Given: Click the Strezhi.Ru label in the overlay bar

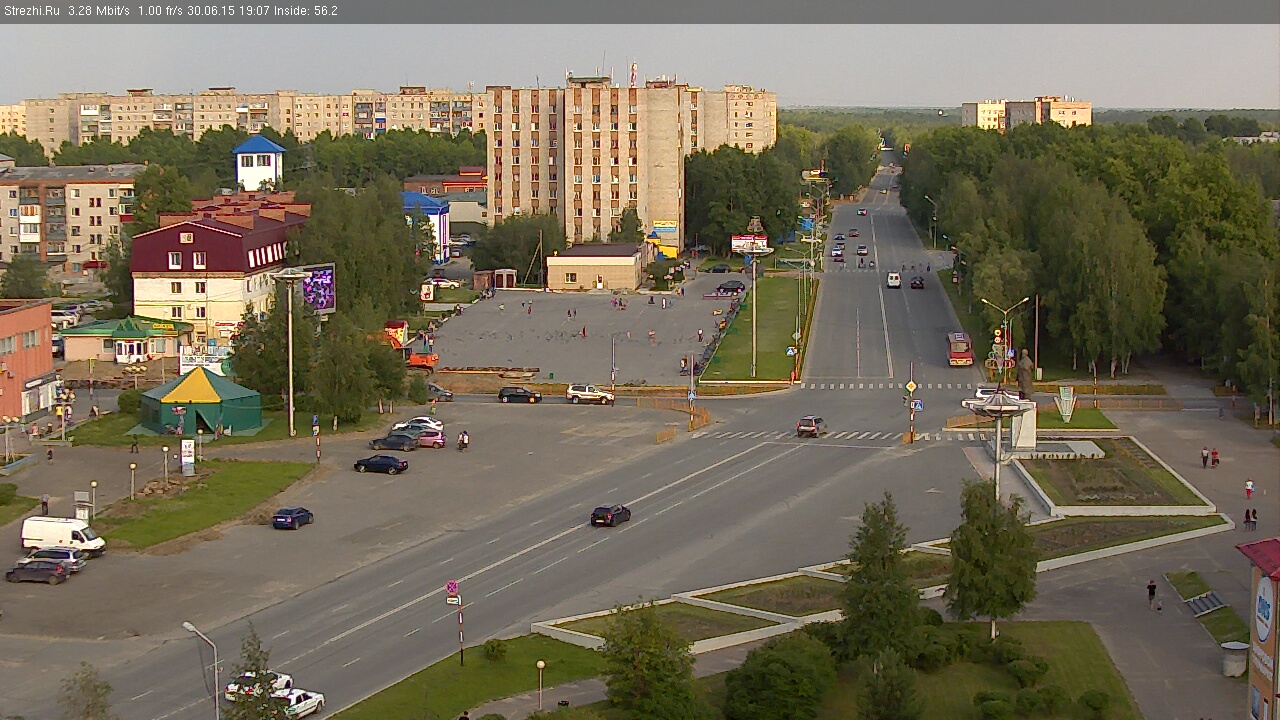Looking at the screenshot, I should (x=31, y=11).
